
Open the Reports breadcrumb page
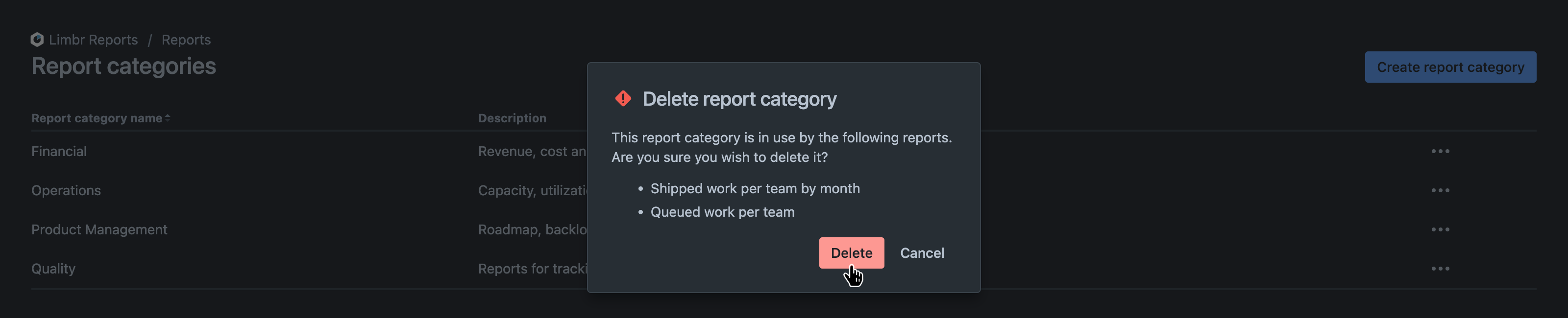pyautogui.click(x=186, y=40)
